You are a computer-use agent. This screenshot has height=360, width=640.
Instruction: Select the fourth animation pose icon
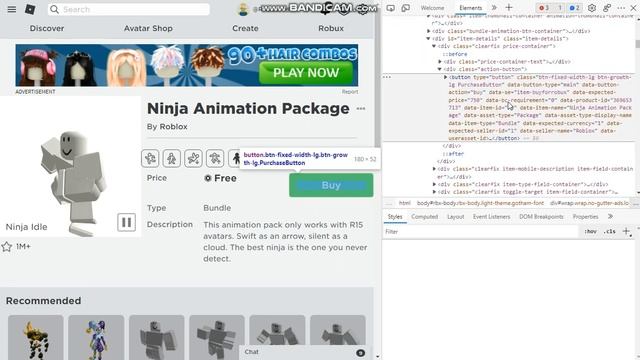[215, 158]
